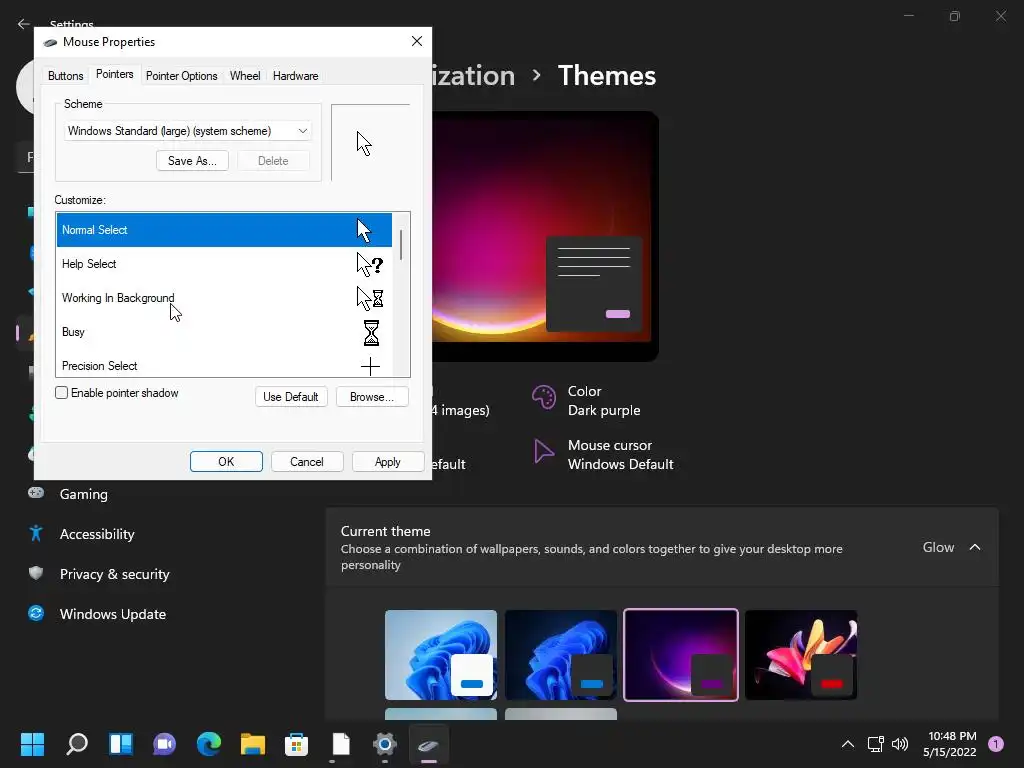Click the Use Default button
This screenshot has width=1024, height=768.
(291, 396)
